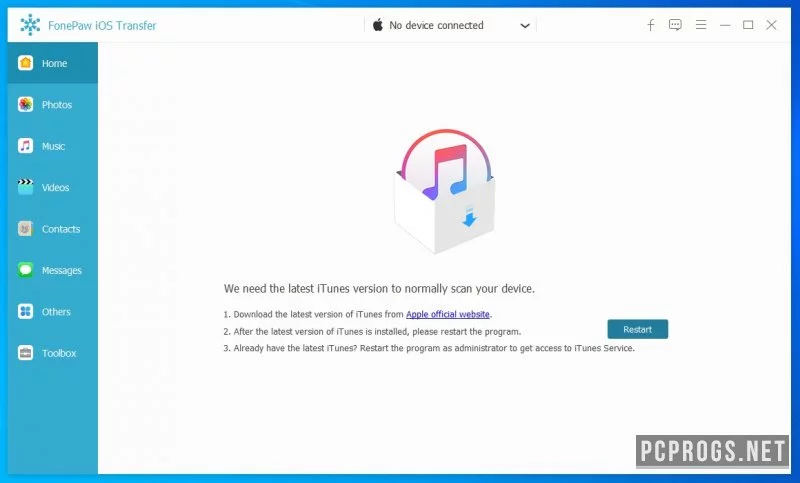This screenshot has height=483, width=800.
Task: Click the FonePaw snowflake logo icon
Action: (x=30, y=25)
